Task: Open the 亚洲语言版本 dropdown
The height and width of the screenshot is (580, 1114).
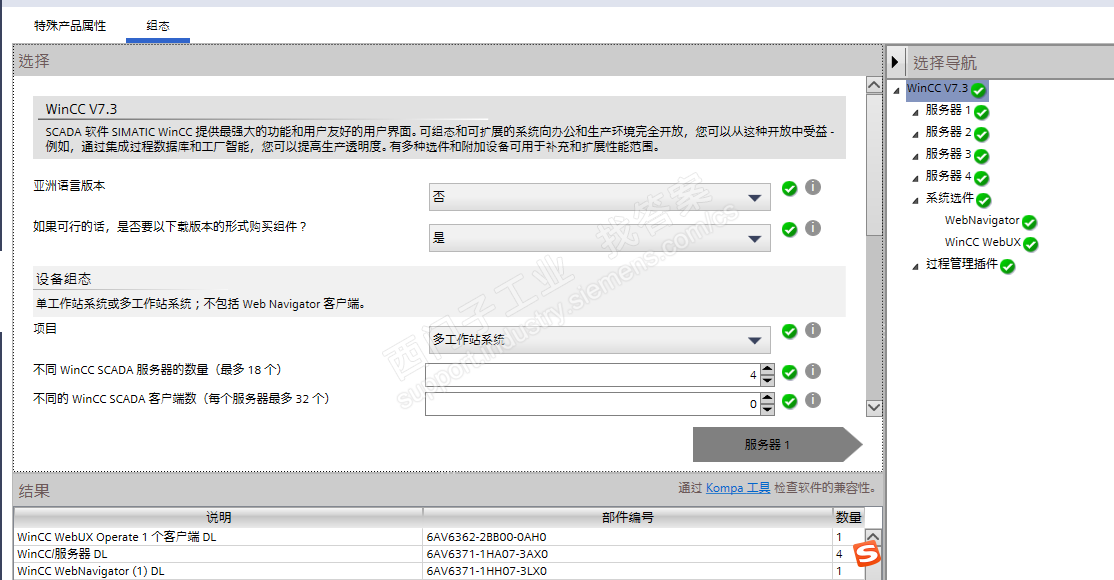Action: click(600, 197)
